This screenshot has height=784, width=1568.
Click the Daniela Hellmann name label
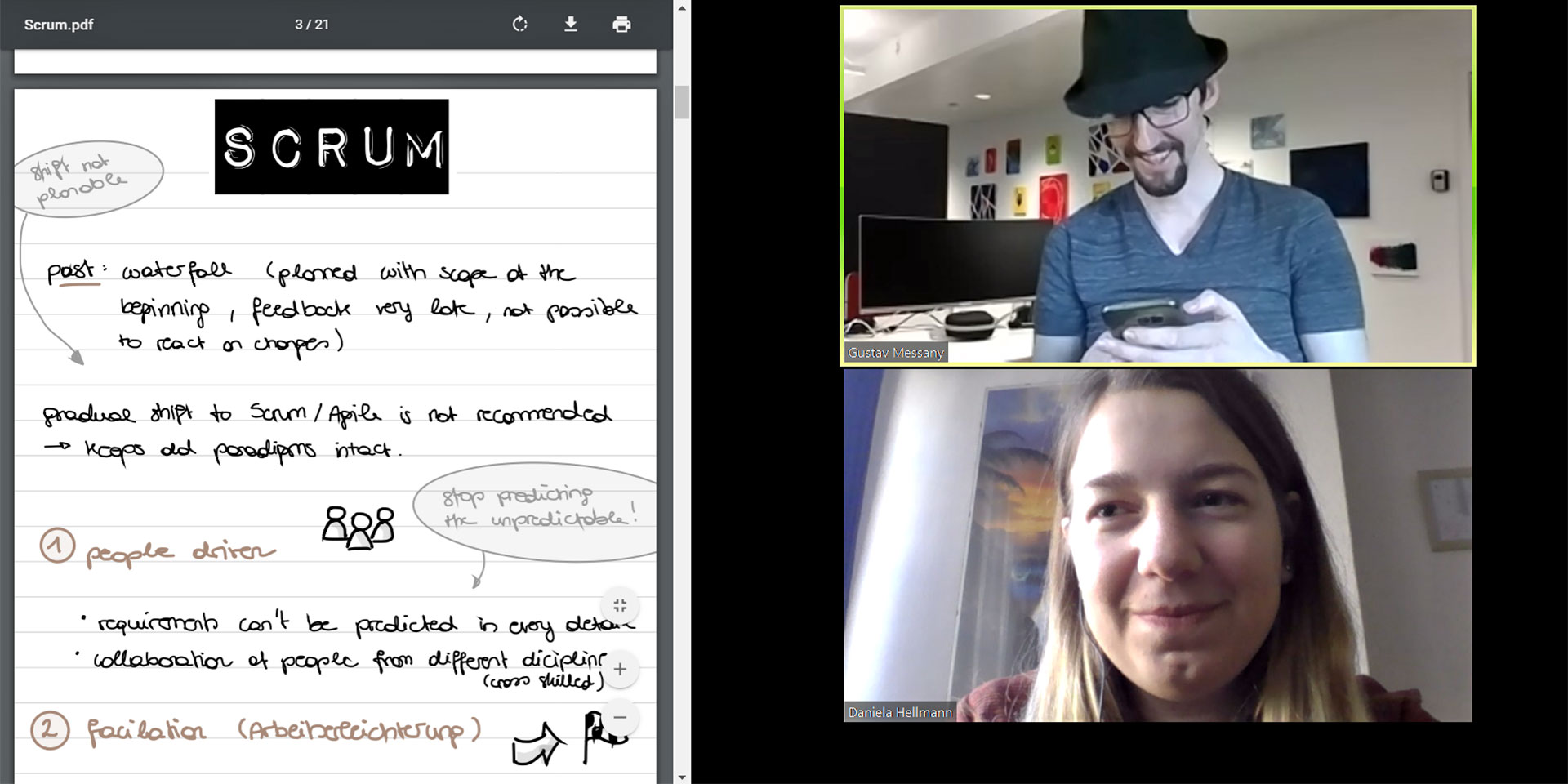tap(900, 712)
